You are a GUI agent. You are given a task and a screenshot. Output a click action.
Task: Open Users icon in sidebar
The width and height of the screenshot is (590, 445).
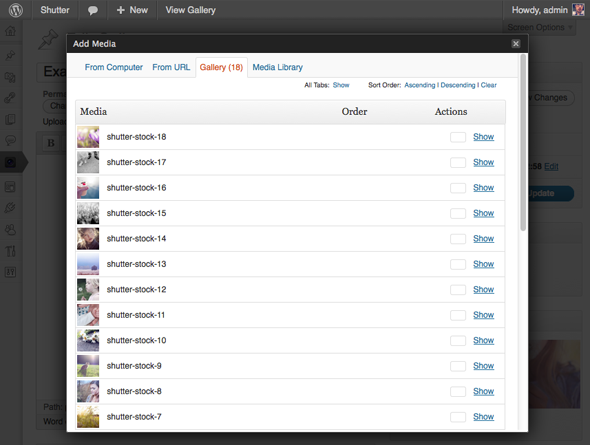coord(10,229)
